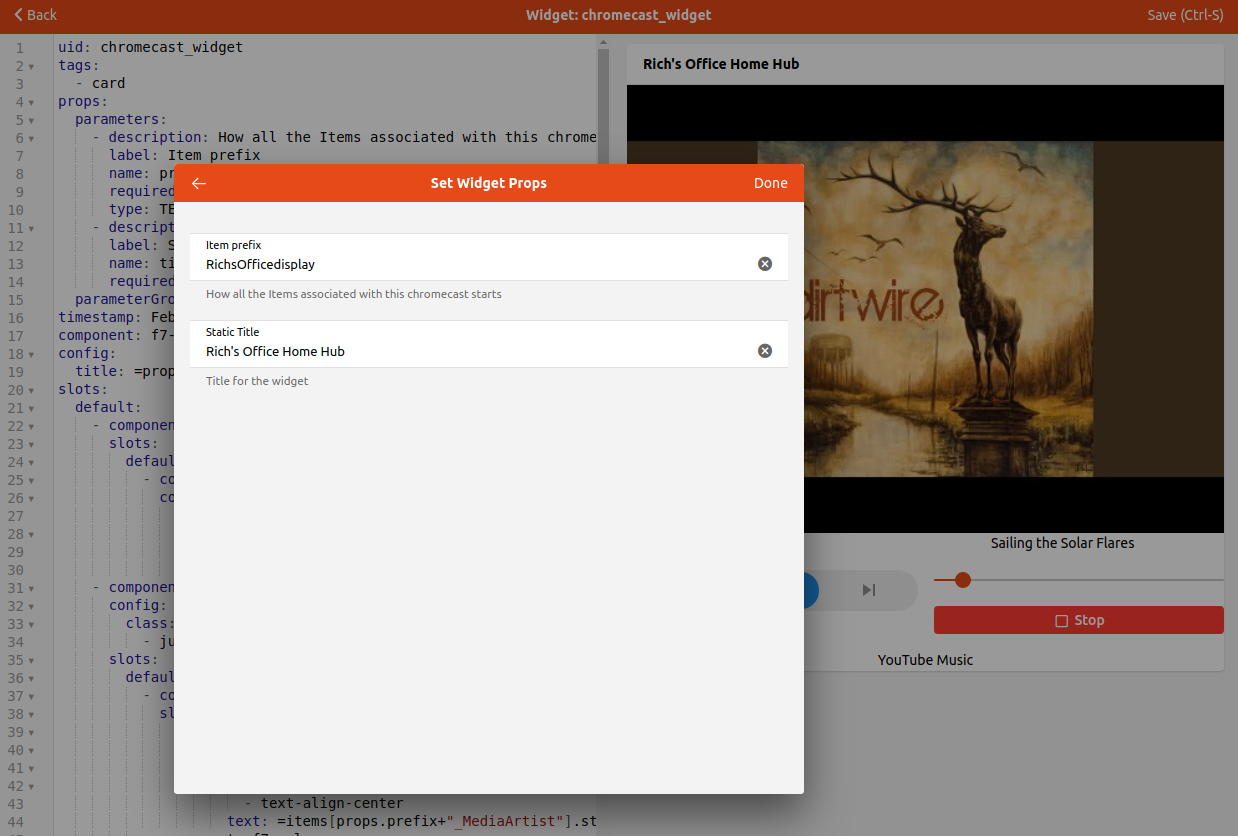1238x836 pixels.
Task: Move the media playback position slider
Action: [962, 580]
